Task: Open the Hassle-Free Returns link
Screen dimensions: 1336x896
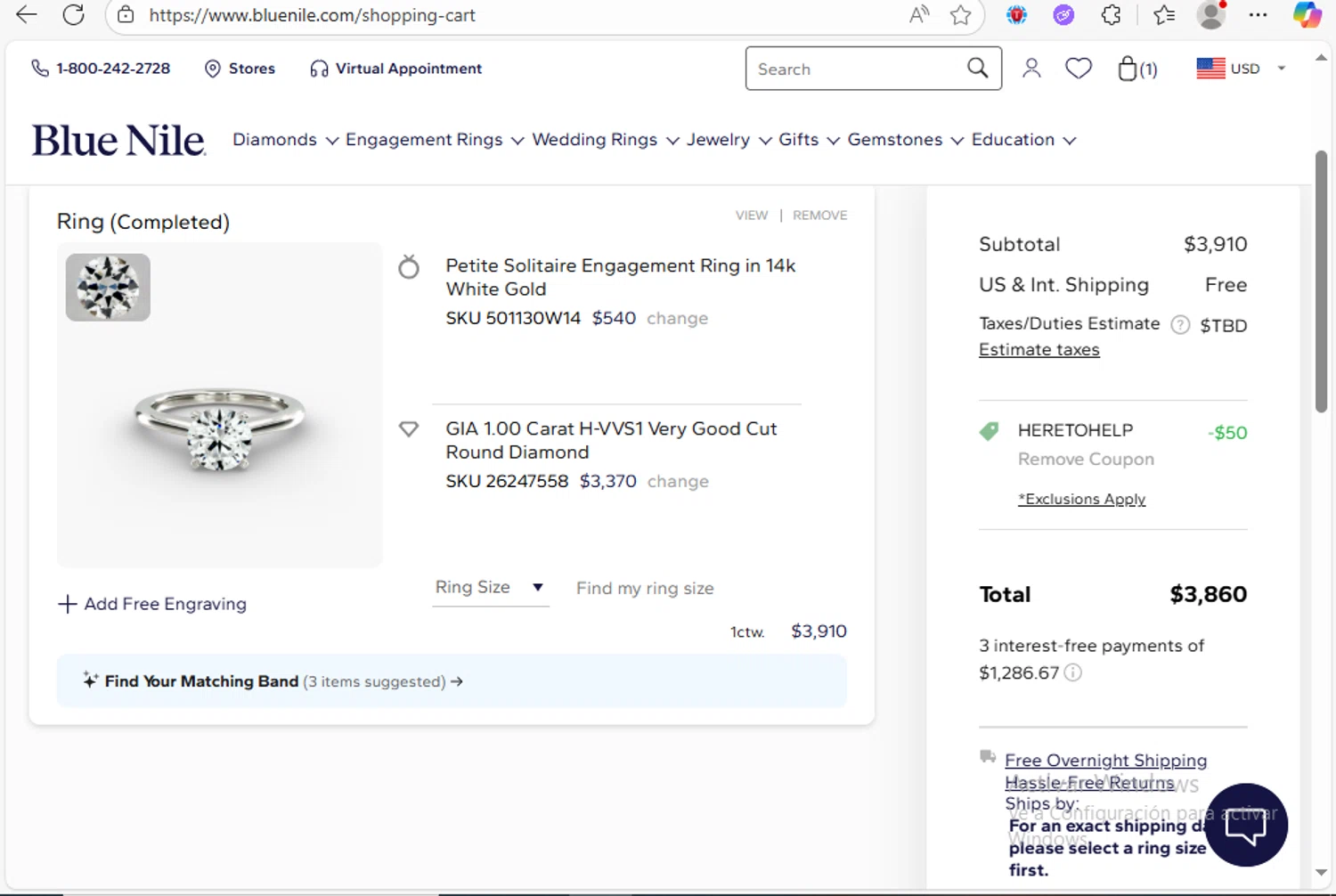Action: pos(1089,783)
